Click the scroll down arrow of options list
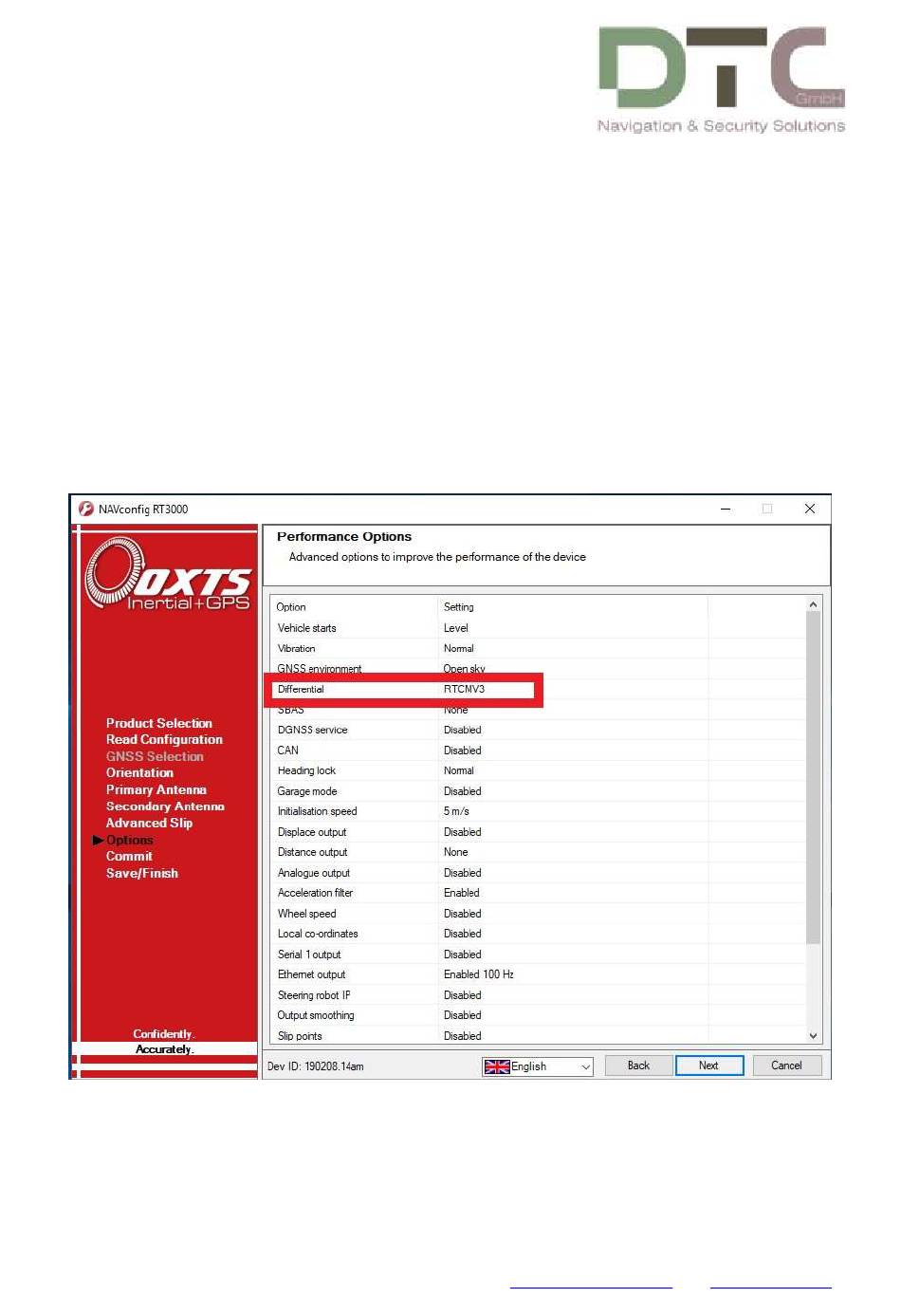The height and width of the screenshot is (1316, 901). pos(813,1036)
